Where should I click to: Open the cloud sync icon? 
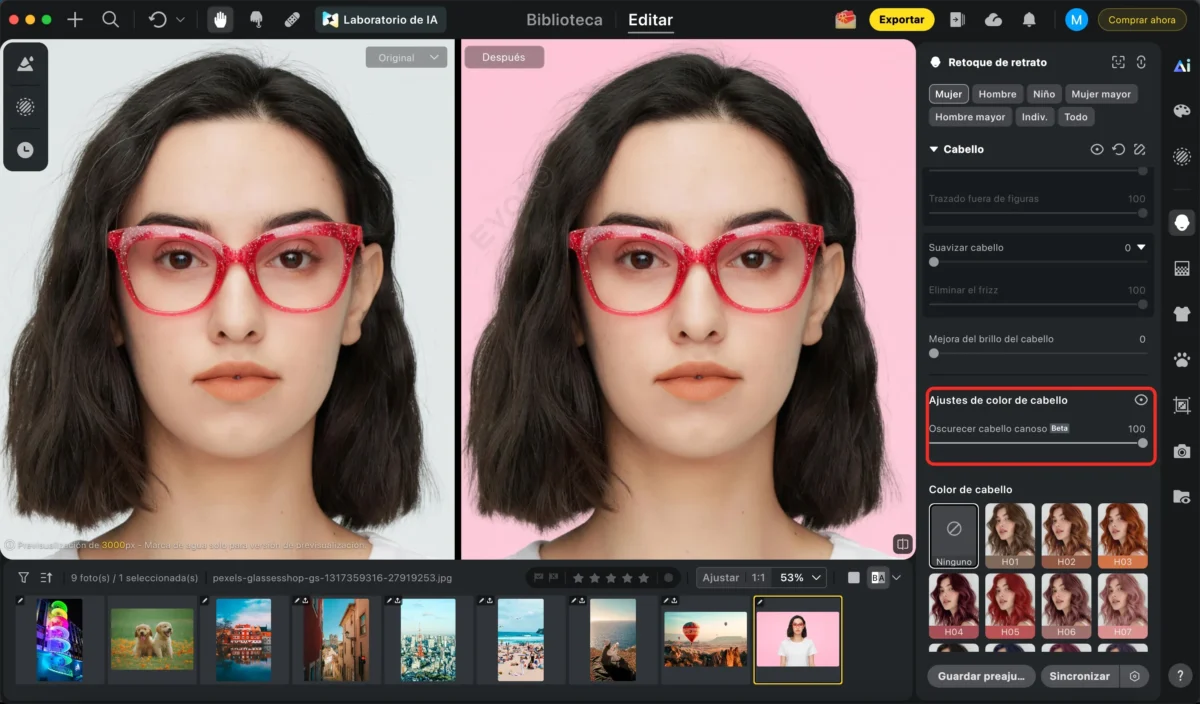pos(993,20)
